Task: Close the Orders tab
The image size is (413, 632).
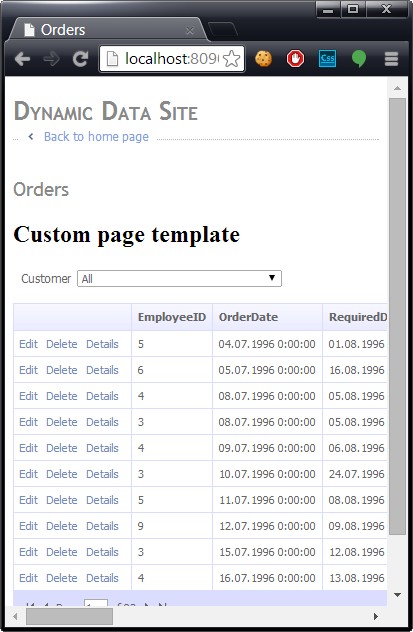Action: [x=190, y=31]
